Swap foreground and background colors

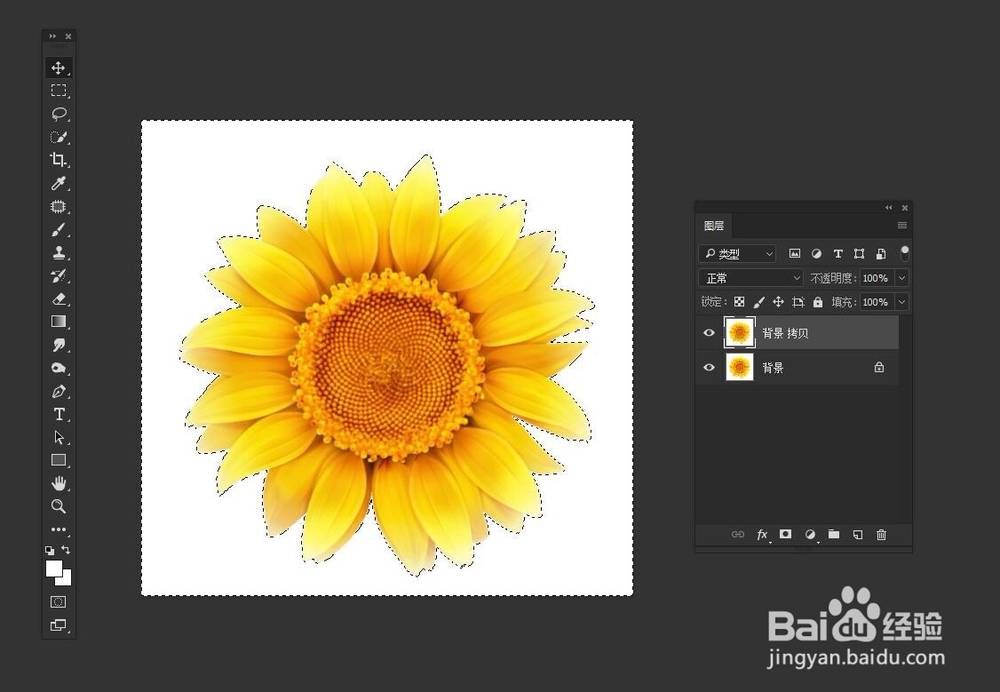(x=66, y=550)
